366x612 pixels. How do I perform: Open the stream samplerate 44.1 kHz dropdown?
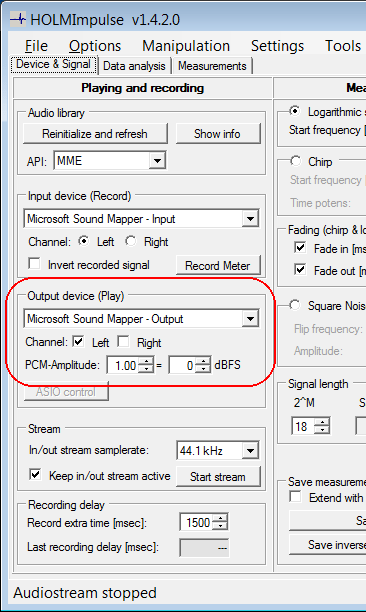(251, 451)
